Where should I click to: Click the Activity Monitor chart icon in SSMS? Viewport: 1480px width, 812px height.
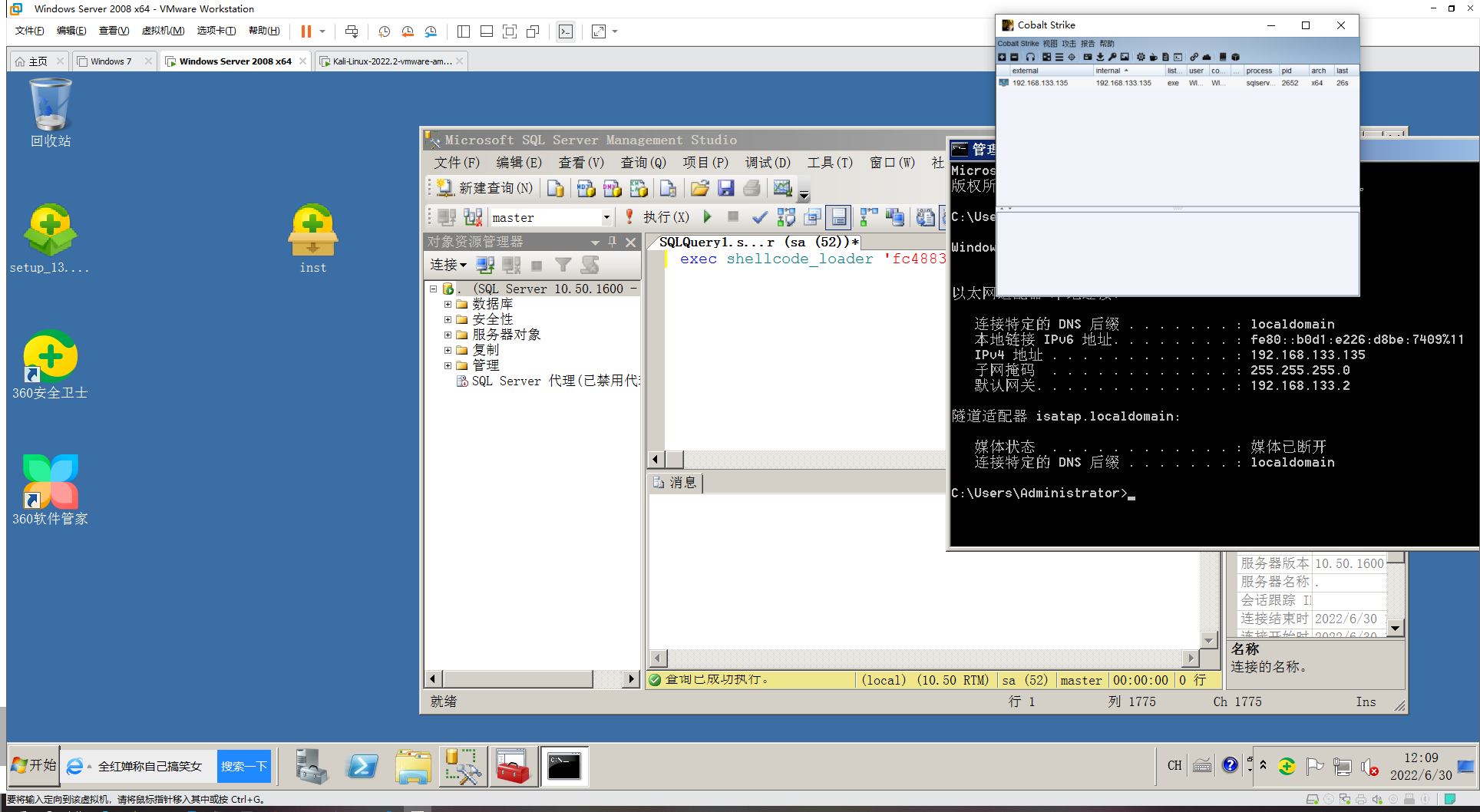point(782,188)
